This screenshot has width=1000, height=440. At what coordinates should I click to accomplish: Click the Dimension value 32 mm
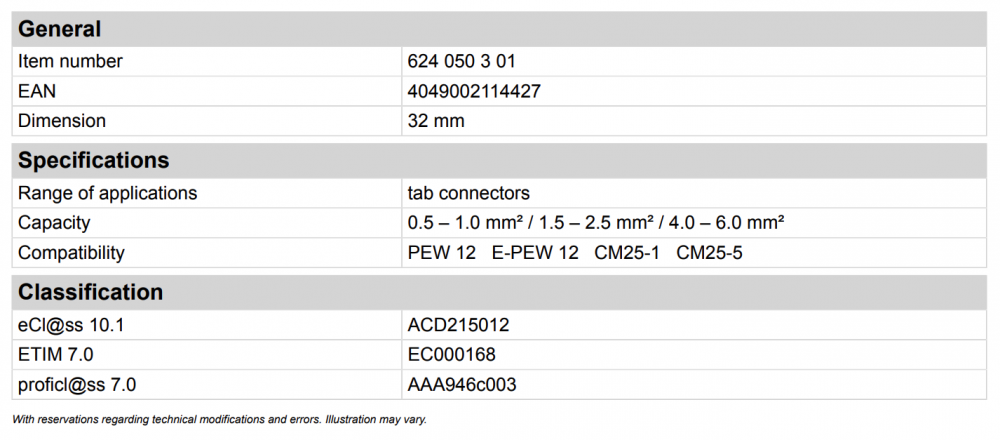(x=436, y=121)
